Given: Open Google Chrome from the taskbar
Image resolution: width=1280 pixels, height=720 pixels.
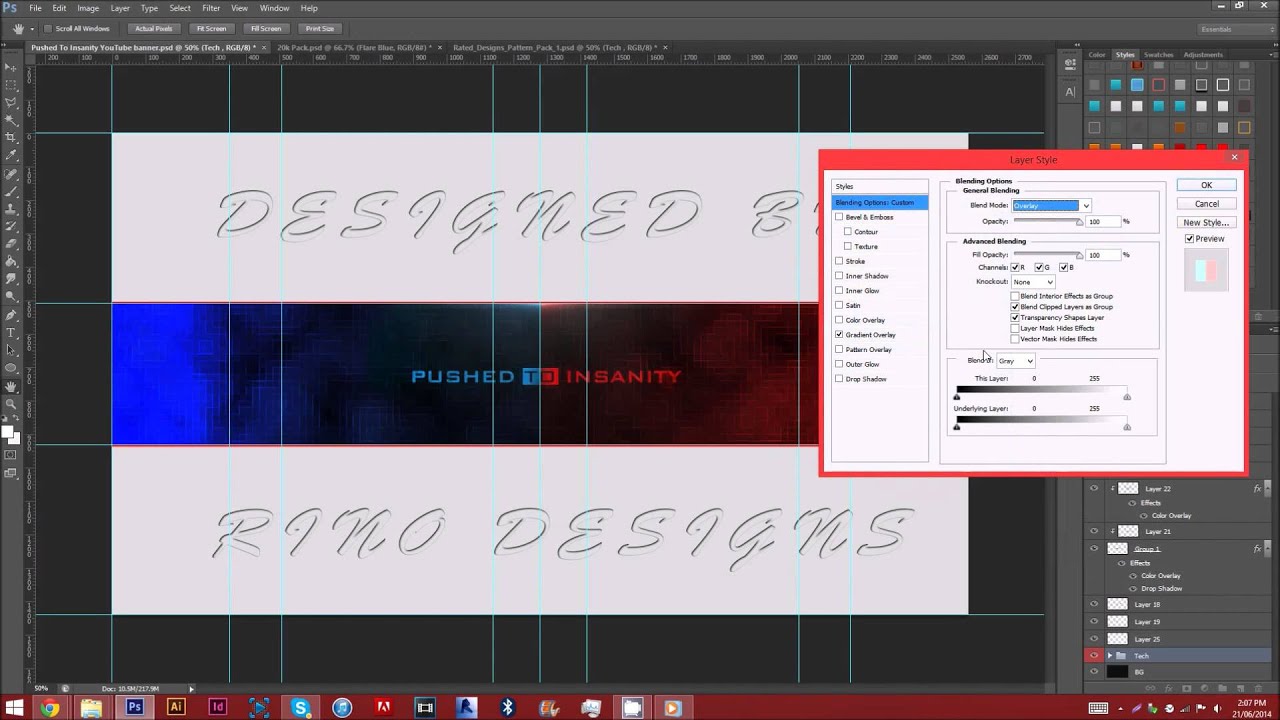Looking at the screenshot, I should [x=50, y=708].
